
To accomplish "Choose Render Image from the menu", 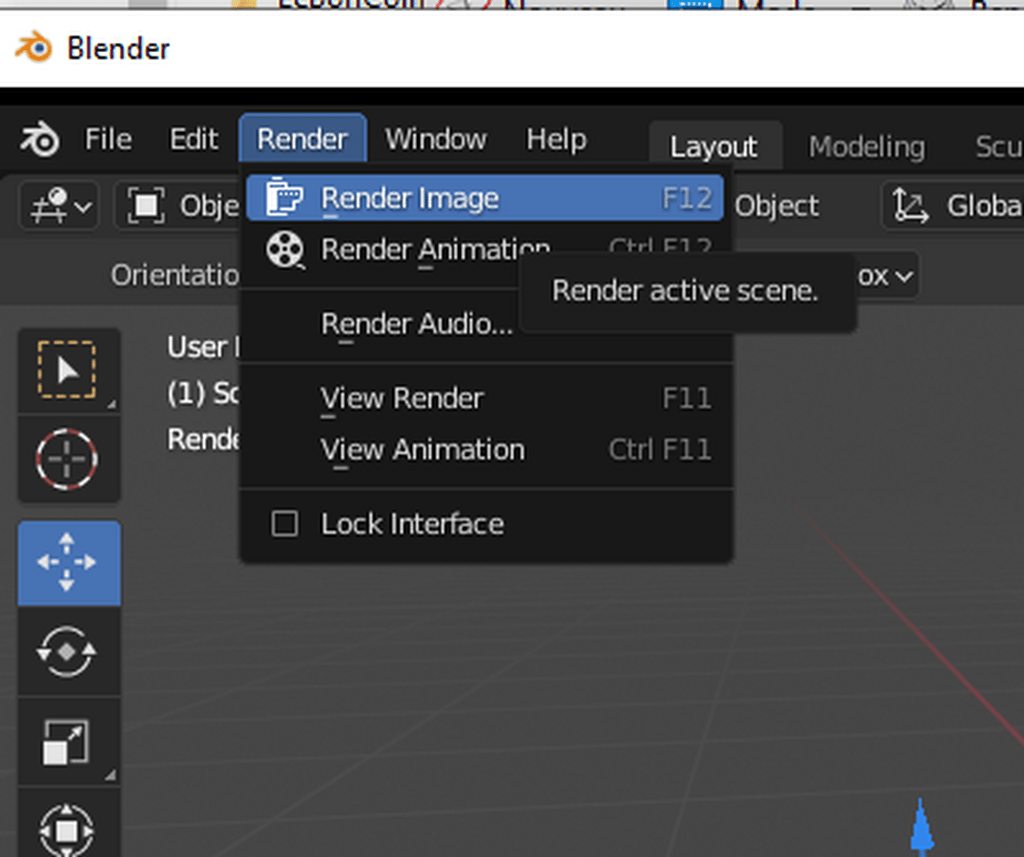I will (x=485, y=197).
